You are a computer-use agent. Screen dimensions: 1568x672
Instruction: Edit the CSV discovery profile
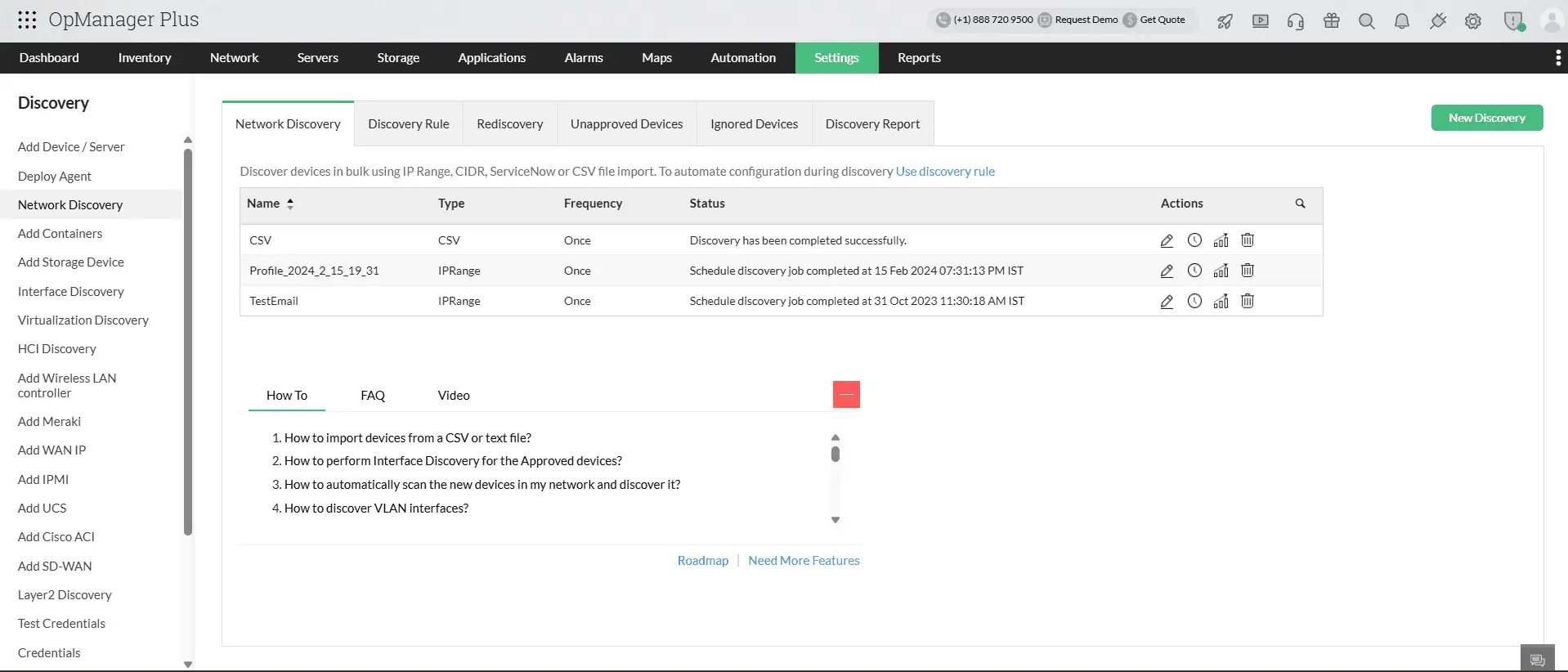point(1167,240)
